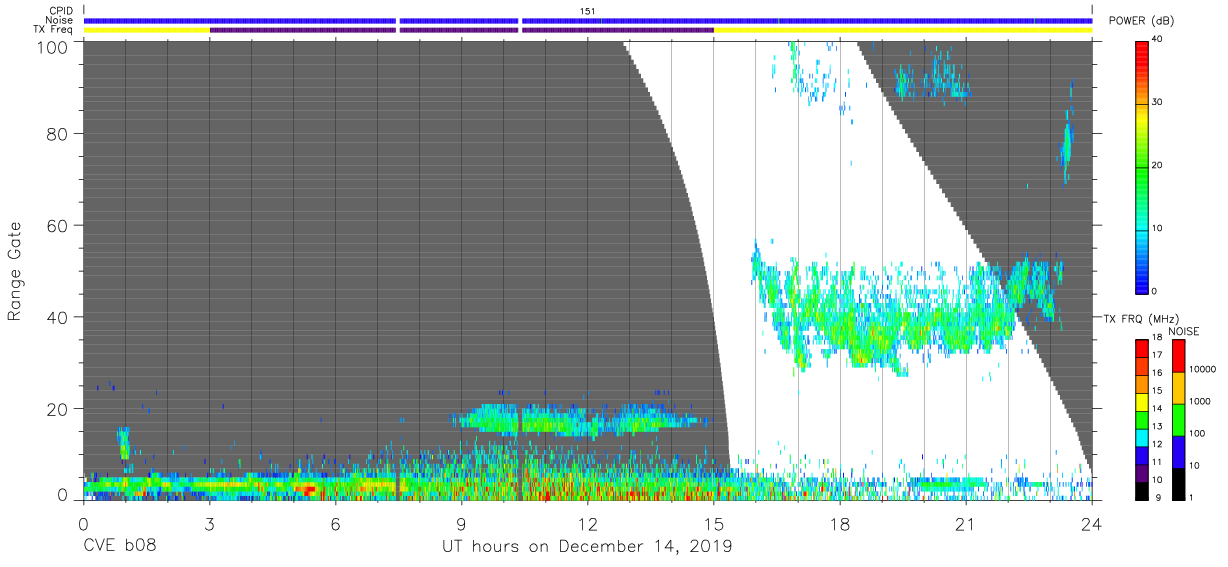This screenshot has width=1228, height=567.
Task: Click the 12 tick on the UT hours axis
Action: pos(588,525)
